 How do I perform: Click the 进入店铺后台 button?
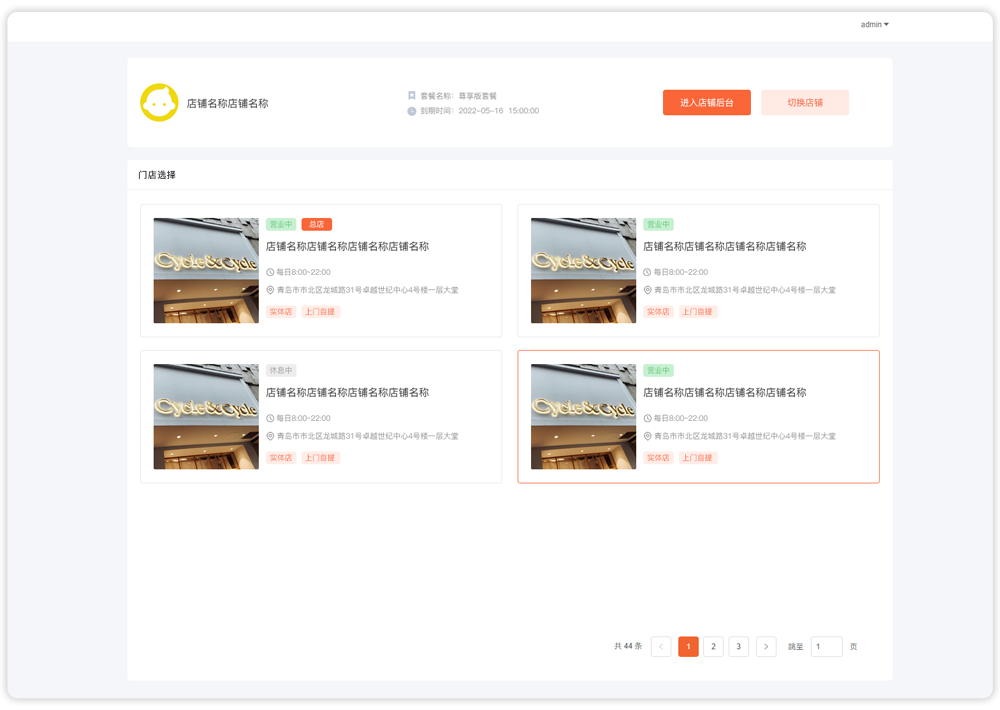707,103
